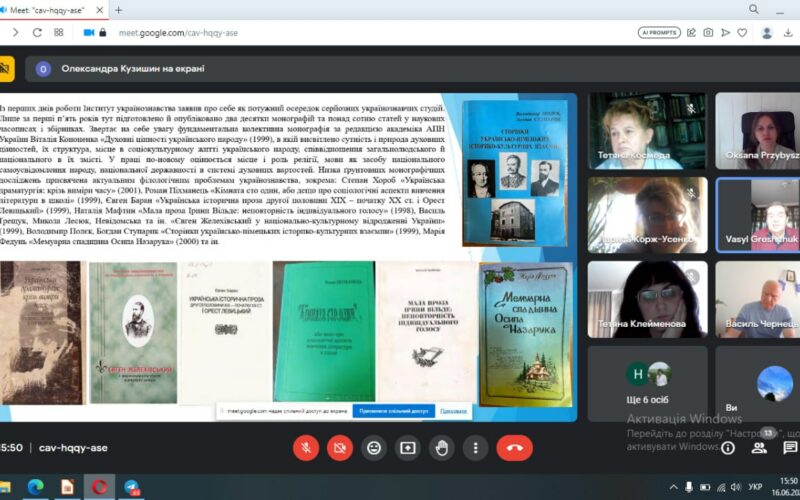Expand the 'Ще 6 осіб' participants tile
Image resolution: width=800 pixels, height=500 pixels.
click(x=647, y=383)
